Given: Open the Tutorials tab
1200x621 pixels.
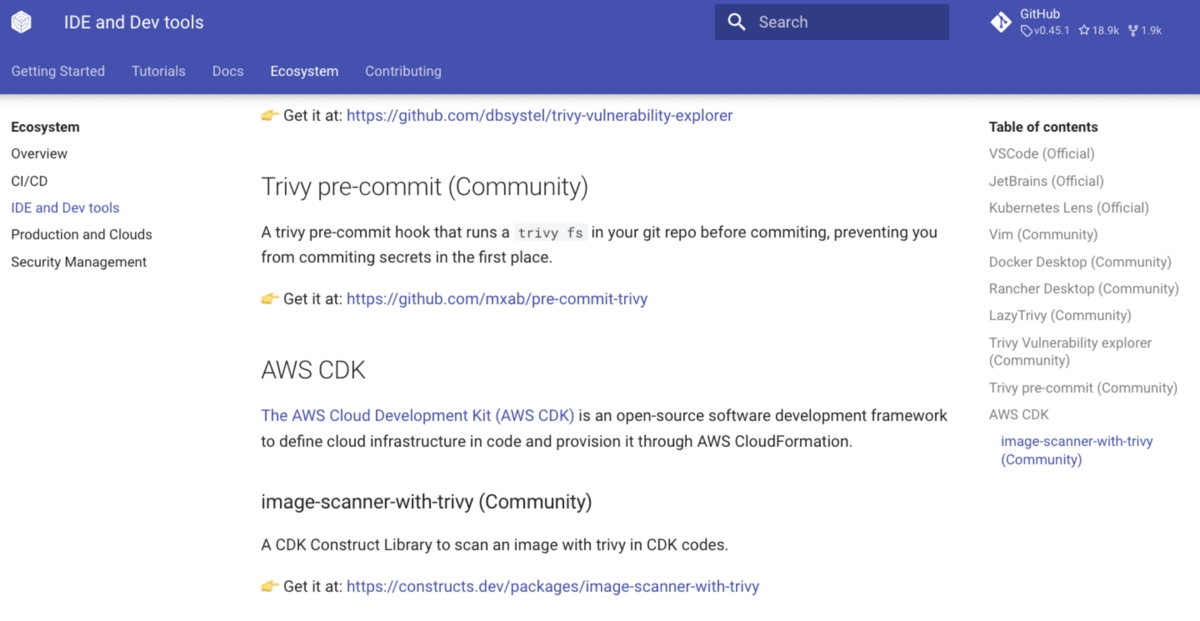Looking at the screenshot, I should point(159,71).
